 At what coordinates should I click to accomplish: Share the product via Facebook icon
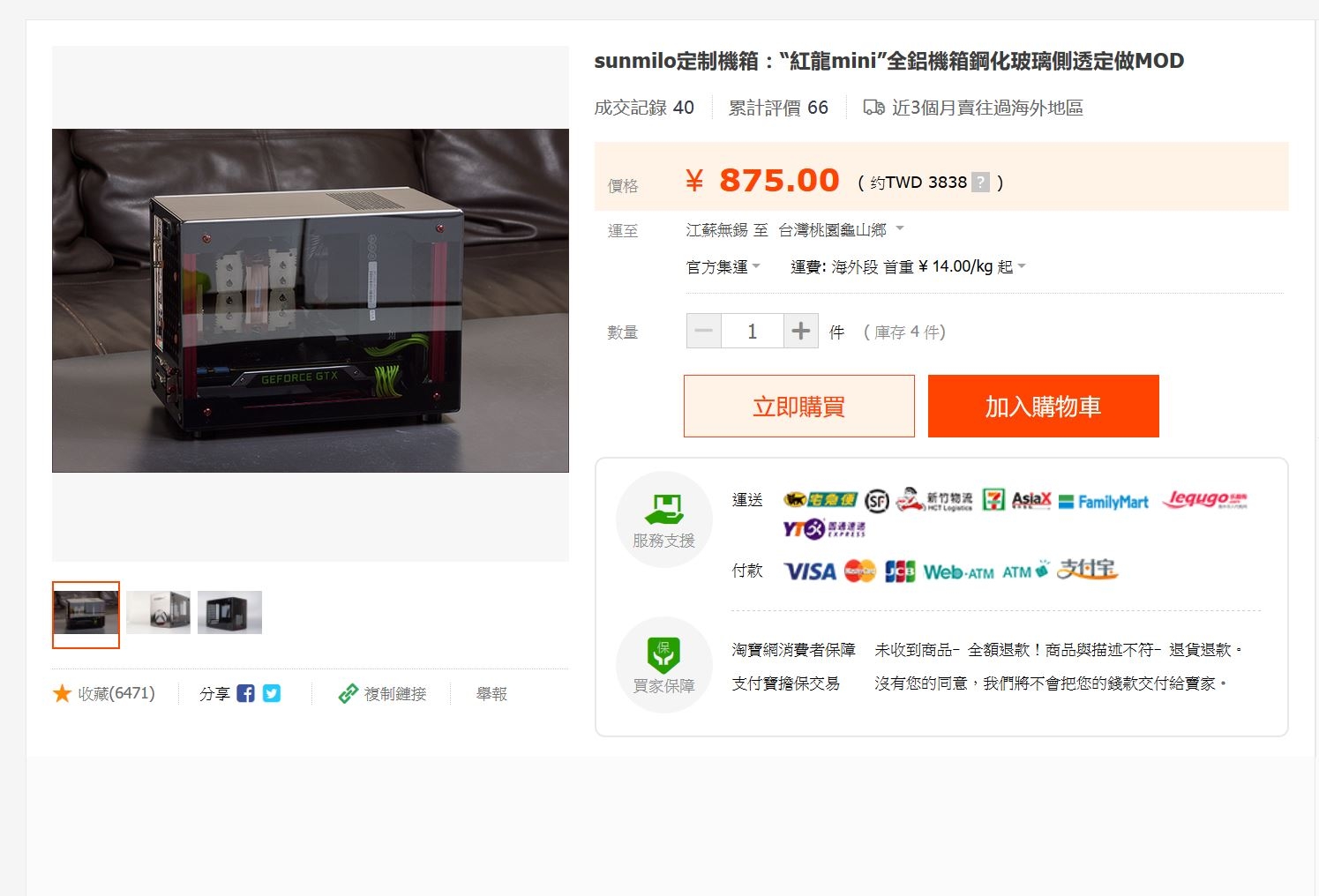pyautogui.click(x=246, y=694)
